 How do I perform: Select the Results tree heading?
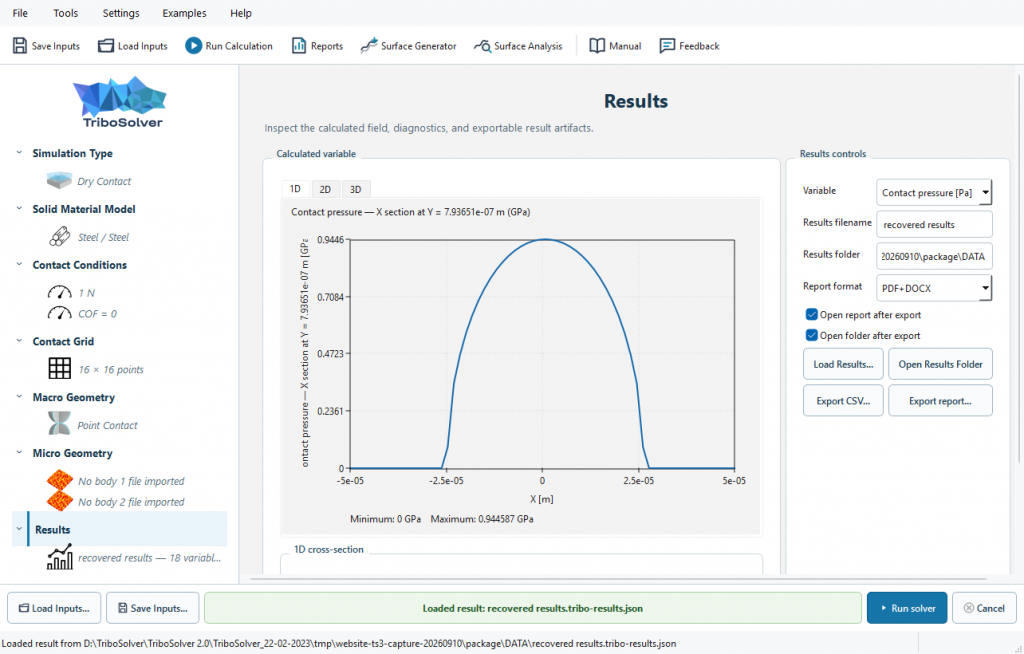[53, 529]
